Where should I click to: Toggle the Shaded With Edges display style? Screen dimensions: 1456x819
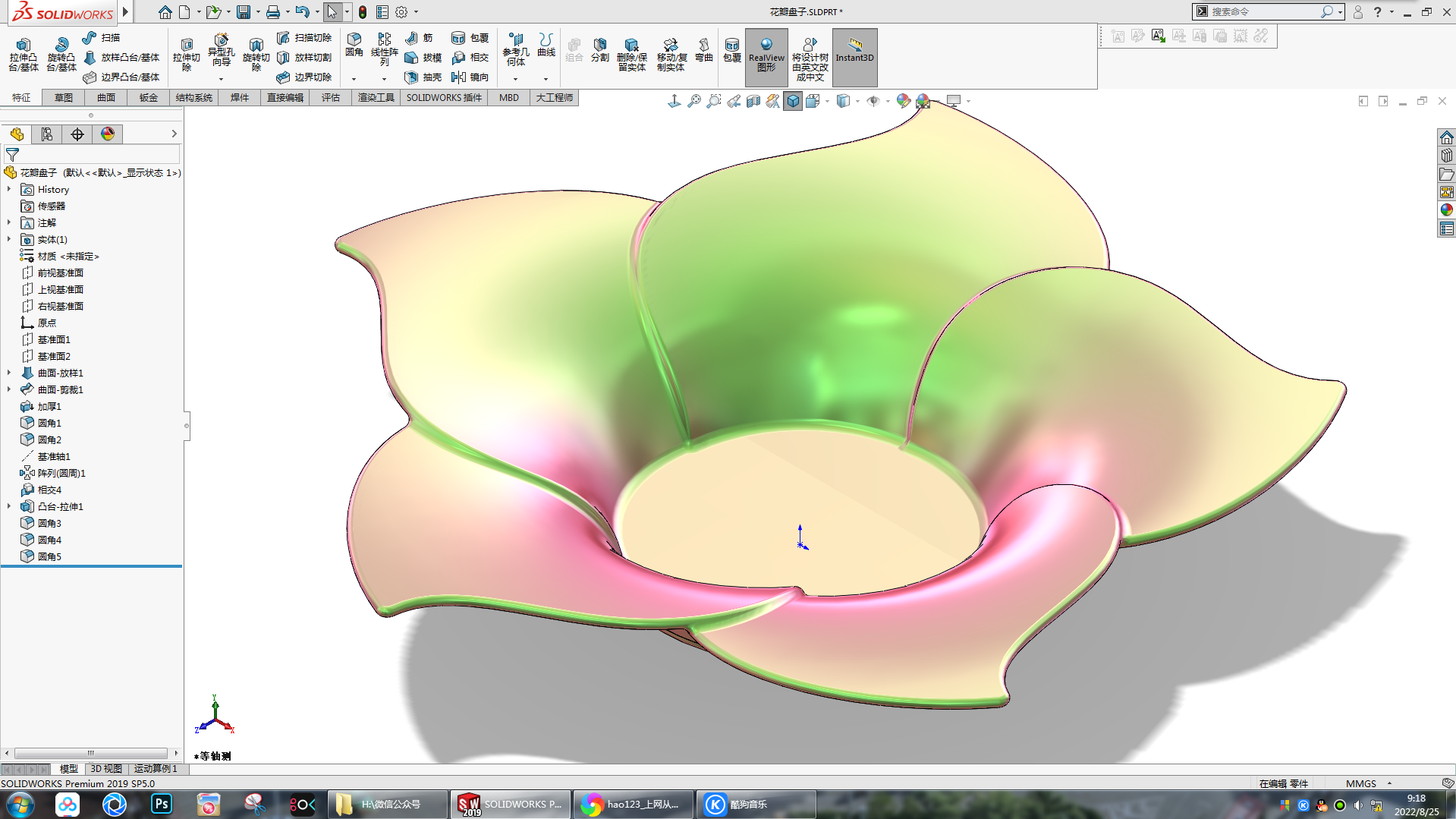click(793, 101)
